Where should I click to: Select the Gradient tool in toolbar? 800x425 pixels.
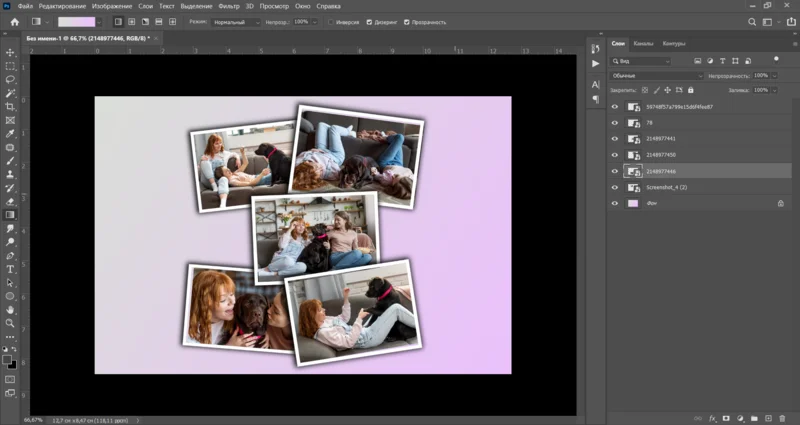coord(10,214)
